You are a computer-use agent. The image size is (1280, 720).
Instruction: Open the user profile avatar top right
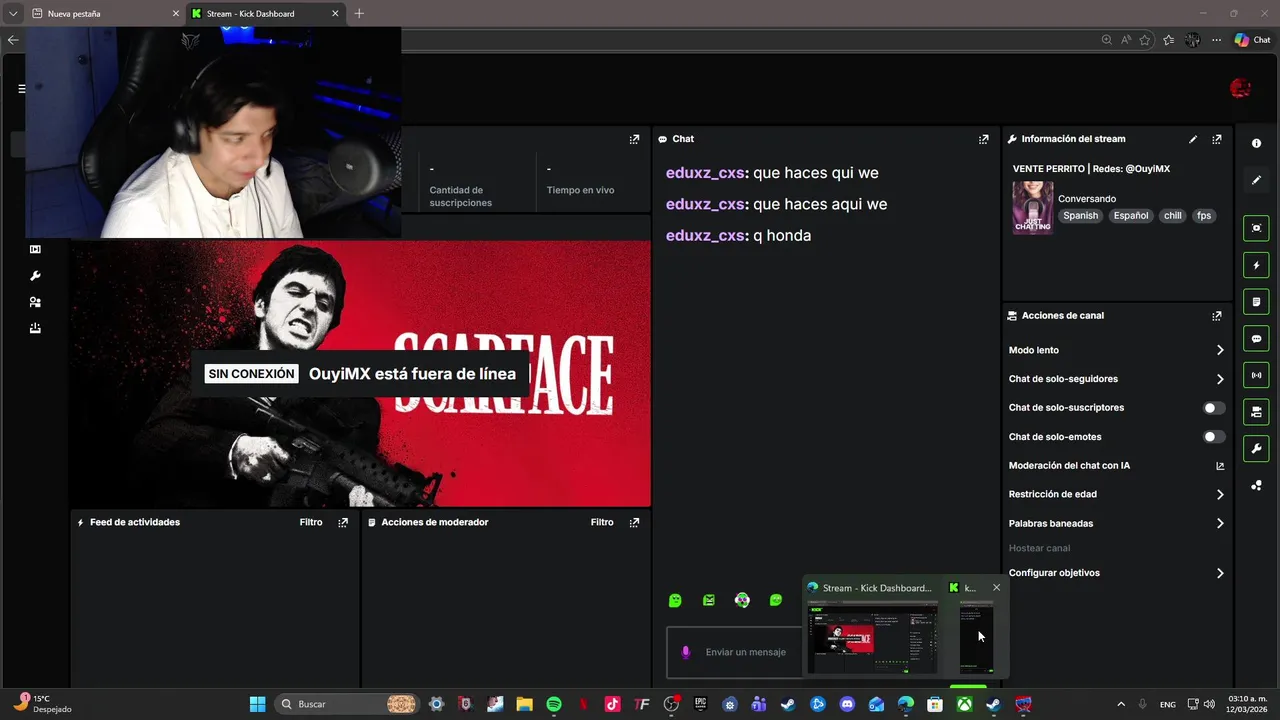1240,88
